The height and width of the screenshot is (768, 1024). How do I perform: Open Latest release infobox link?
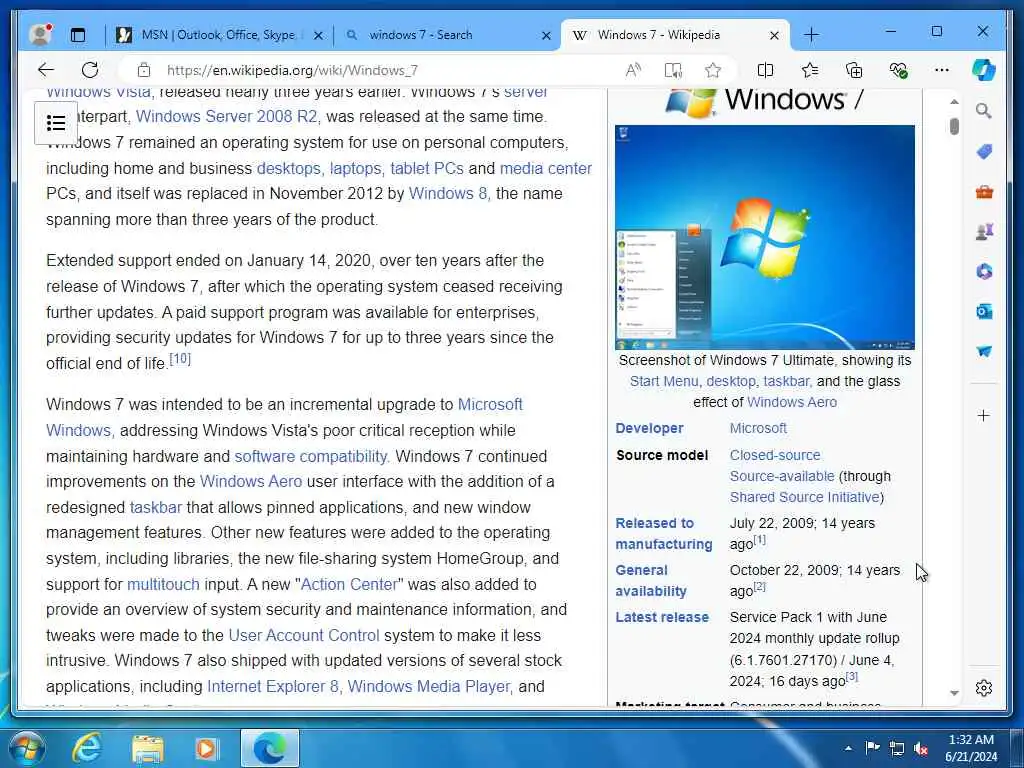(x=662, y=617)
